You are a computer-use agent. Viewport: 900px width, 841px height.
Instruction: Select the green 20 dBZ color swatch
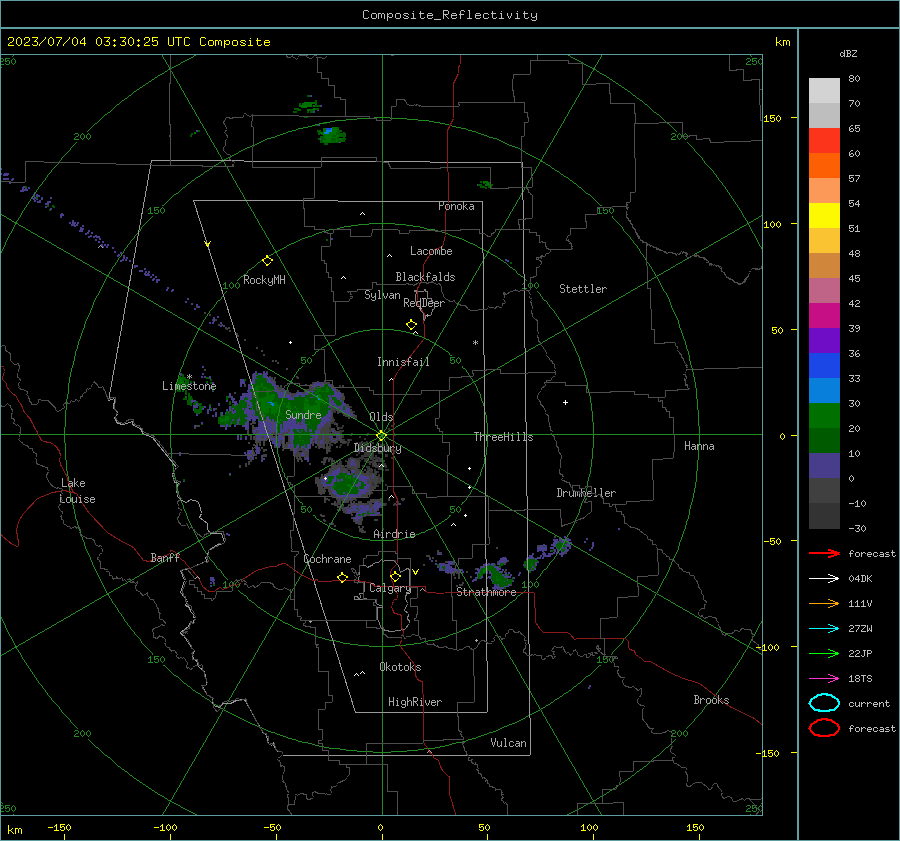pos(824,416)
